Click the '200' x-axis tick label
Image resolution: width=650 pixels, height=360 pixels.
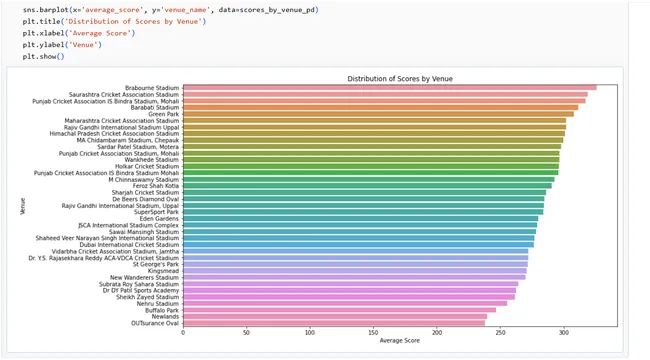(437, 333)
